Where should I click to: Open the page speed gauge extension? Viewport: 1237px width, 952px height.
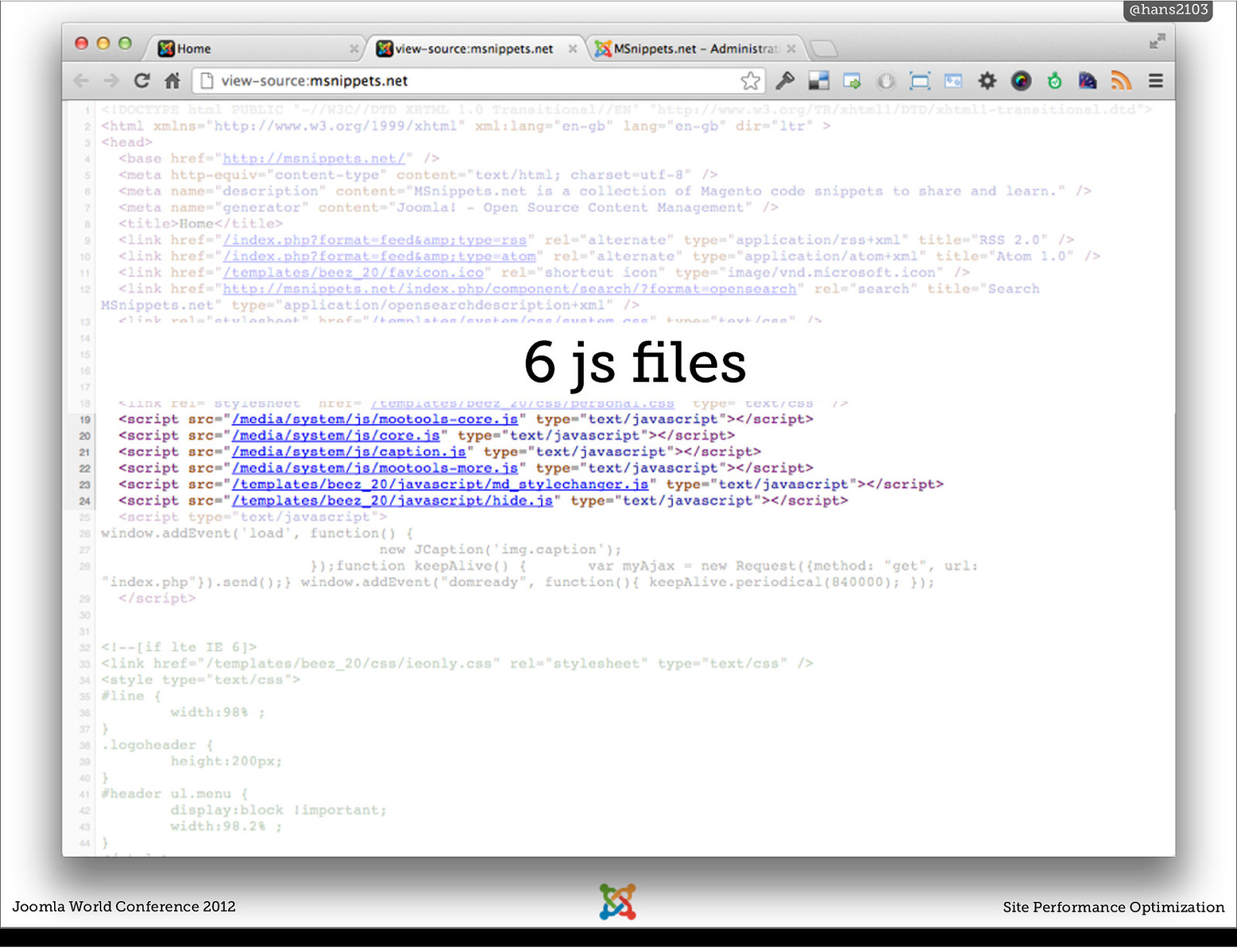coord(1088,80)
